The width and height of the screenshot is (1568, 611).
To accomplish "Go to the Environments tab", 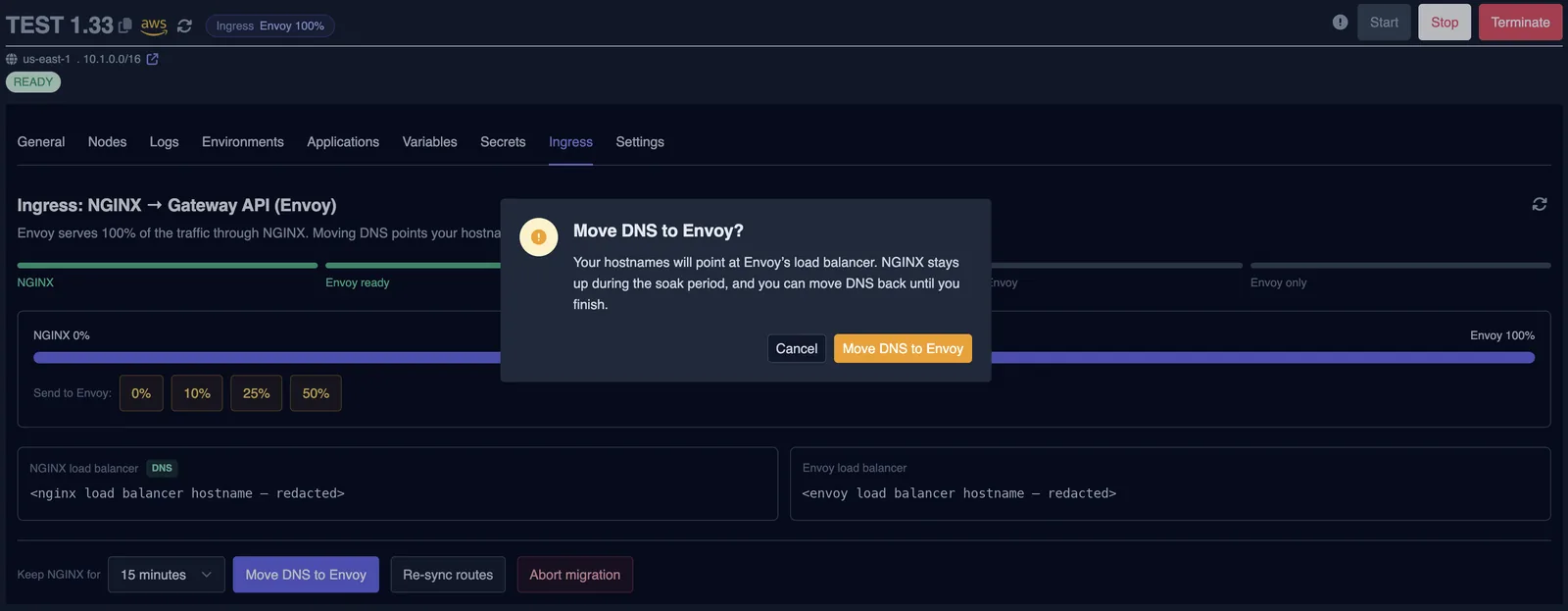I will (243, 142).
